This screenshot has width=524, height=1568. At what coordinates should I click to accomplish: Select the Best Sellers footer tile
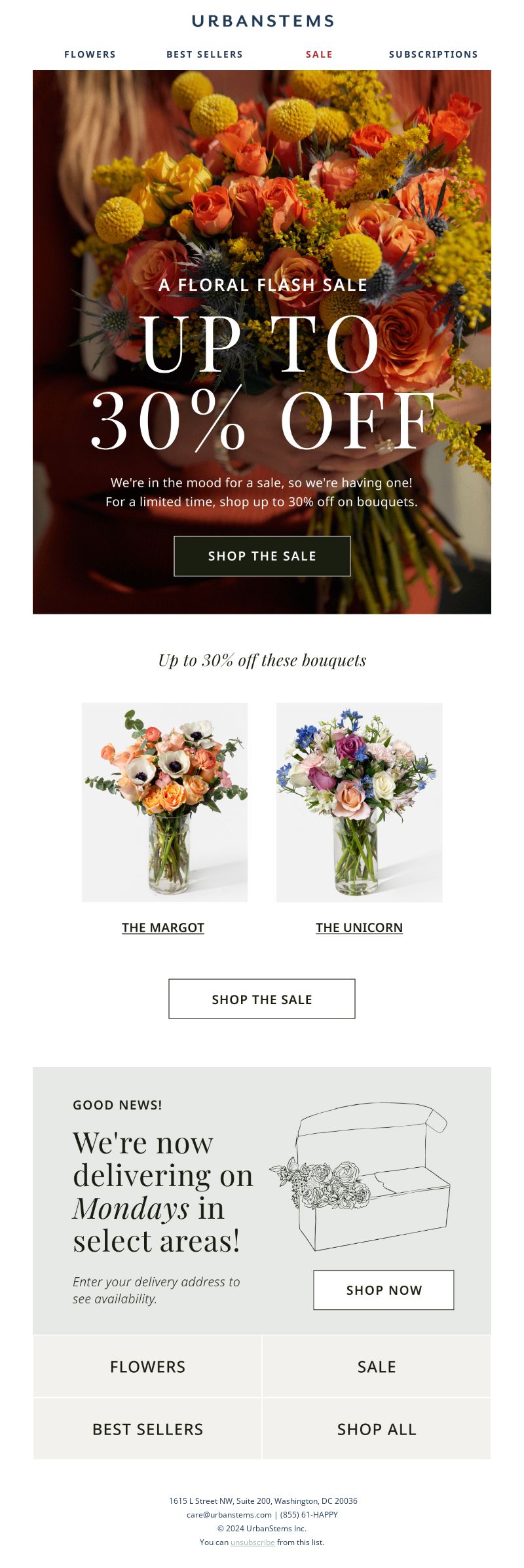[x=147, y=1429]
